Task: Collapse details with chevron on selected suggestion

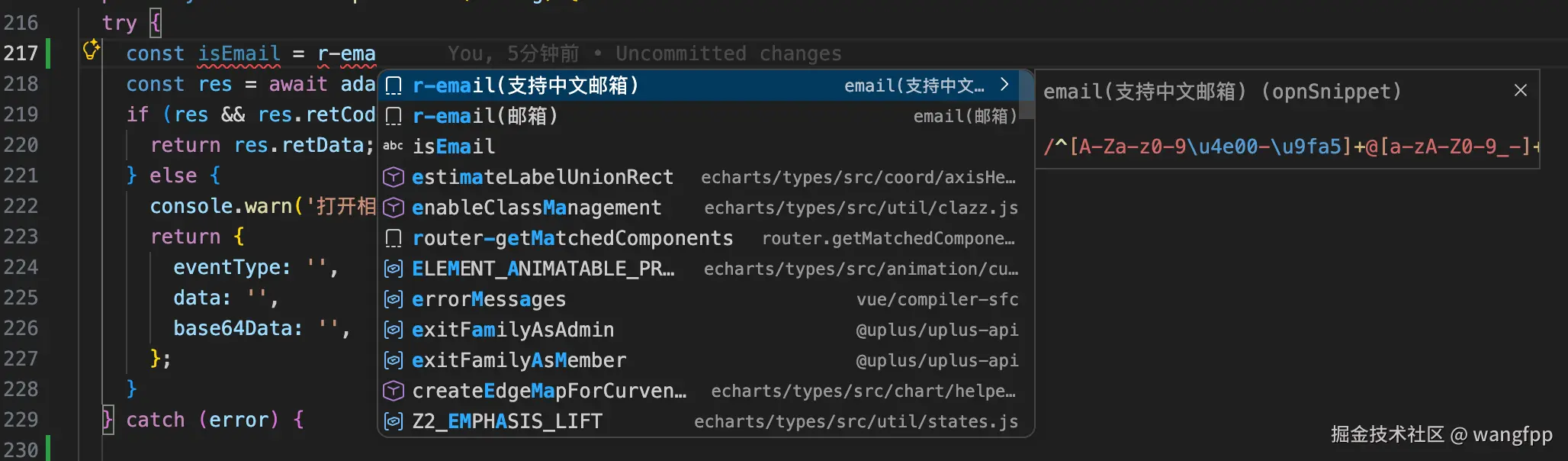Action: [1004, 85]
